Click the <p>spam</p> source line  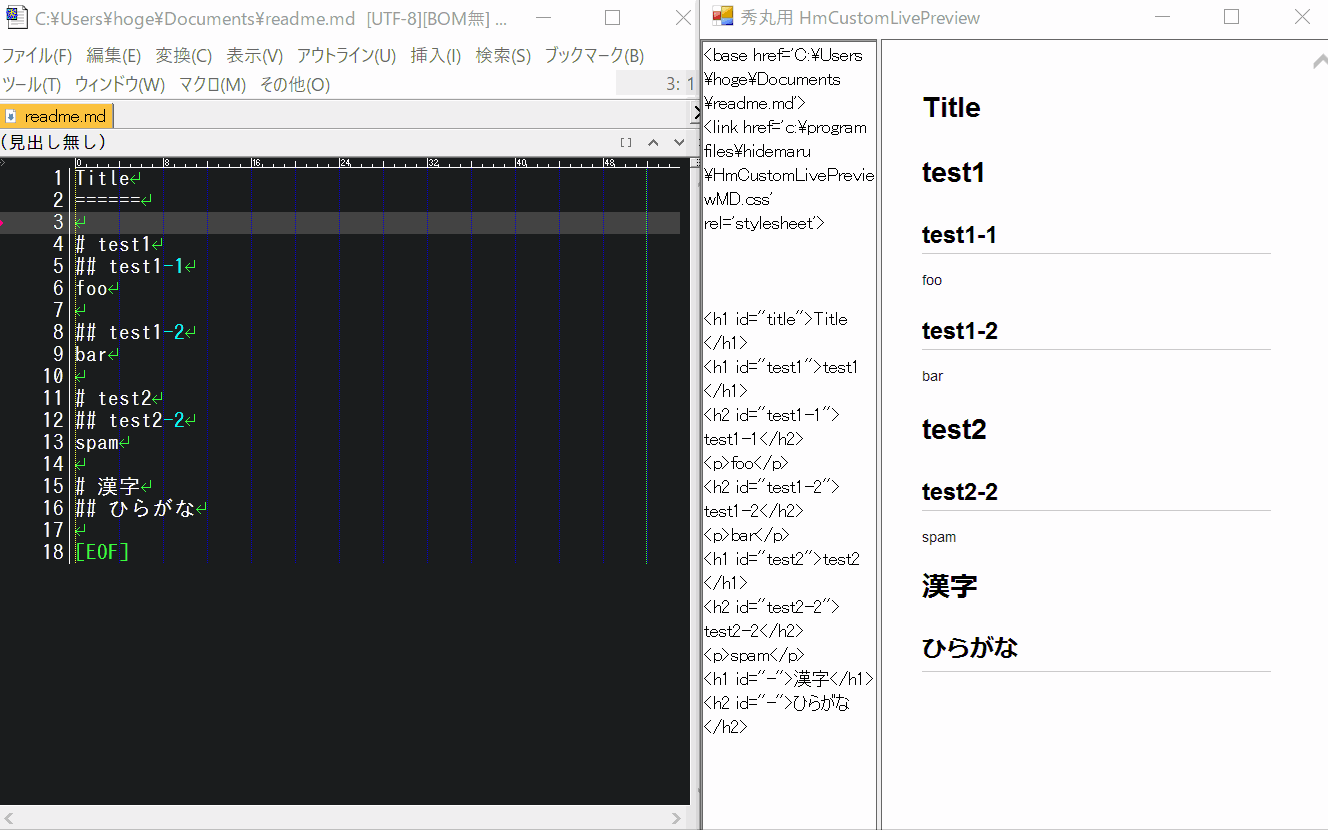pos(754,655)
